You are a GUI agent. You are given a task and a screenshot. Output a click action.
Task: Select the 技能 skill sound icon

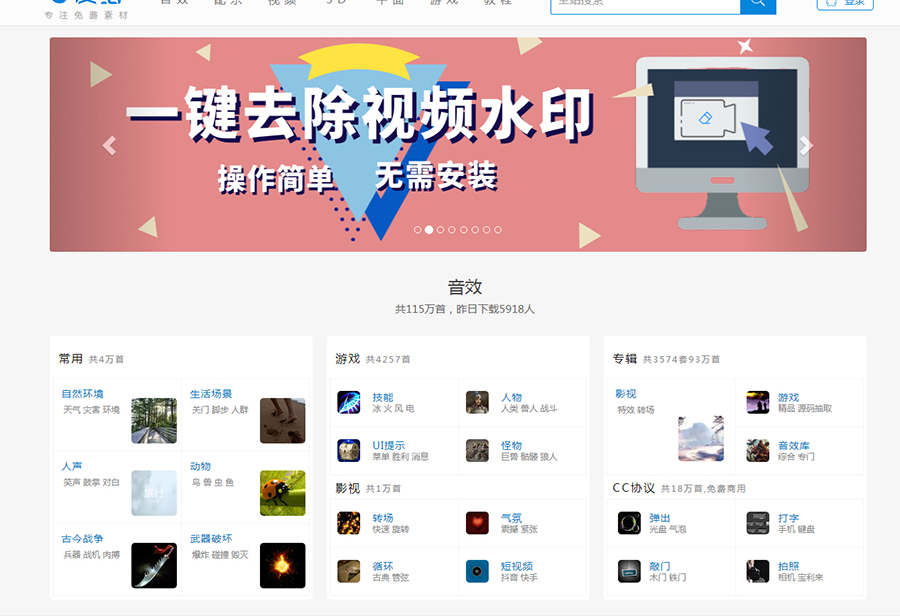[348, 402]
